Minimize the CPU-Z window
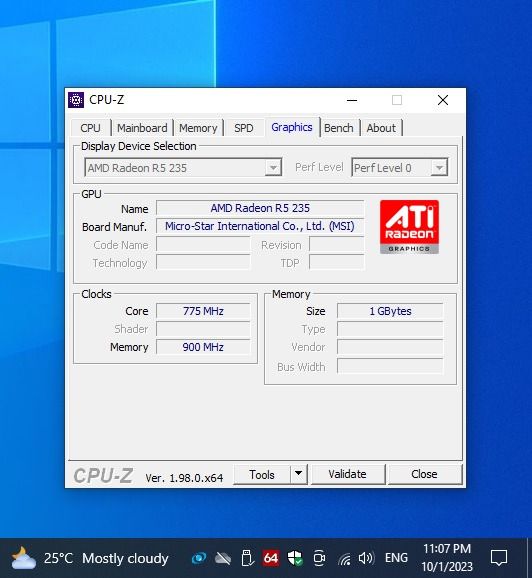Viewport: 532px width, 578px height. [352, 100]
